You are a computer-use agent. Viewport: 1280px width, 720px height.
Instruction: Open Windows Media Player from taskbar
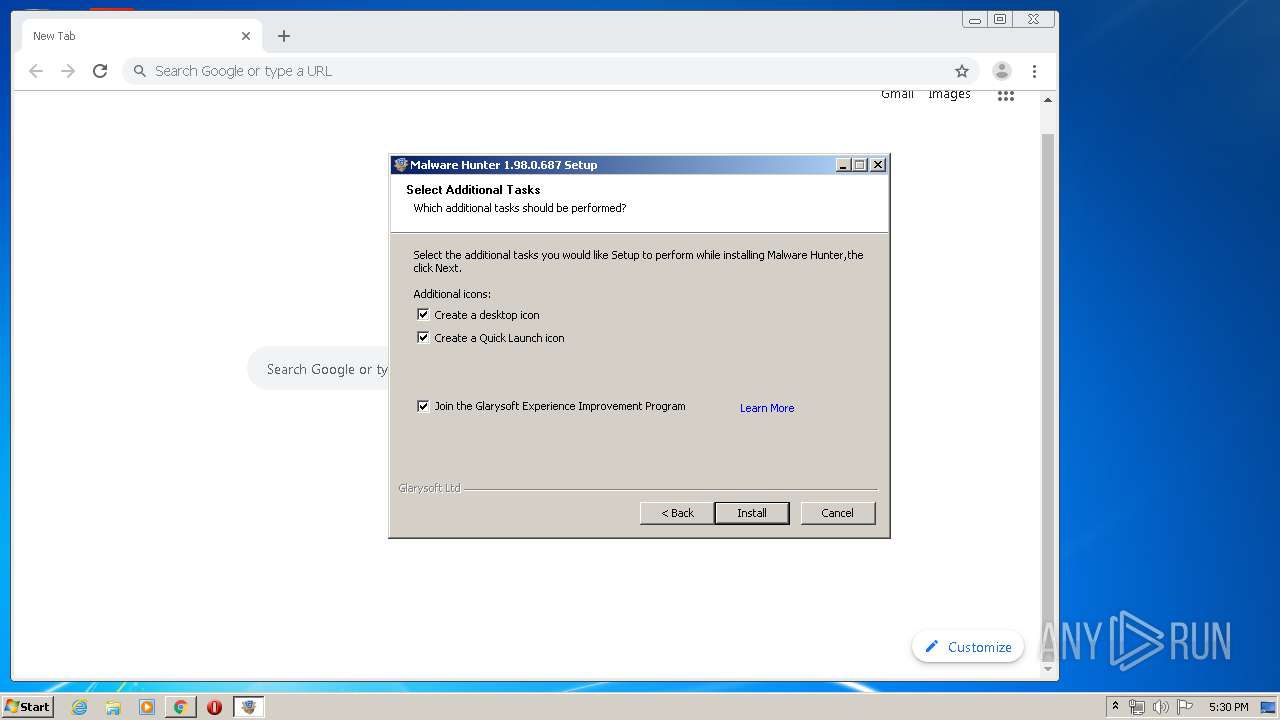[x=147, y=707]
